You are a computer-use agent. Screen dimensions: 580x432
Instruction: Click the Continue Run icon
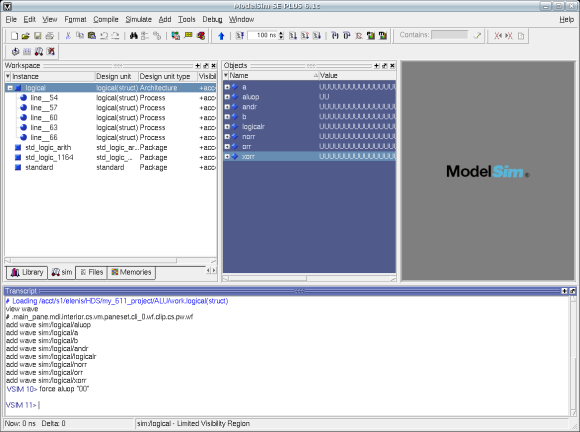point(305,36)
